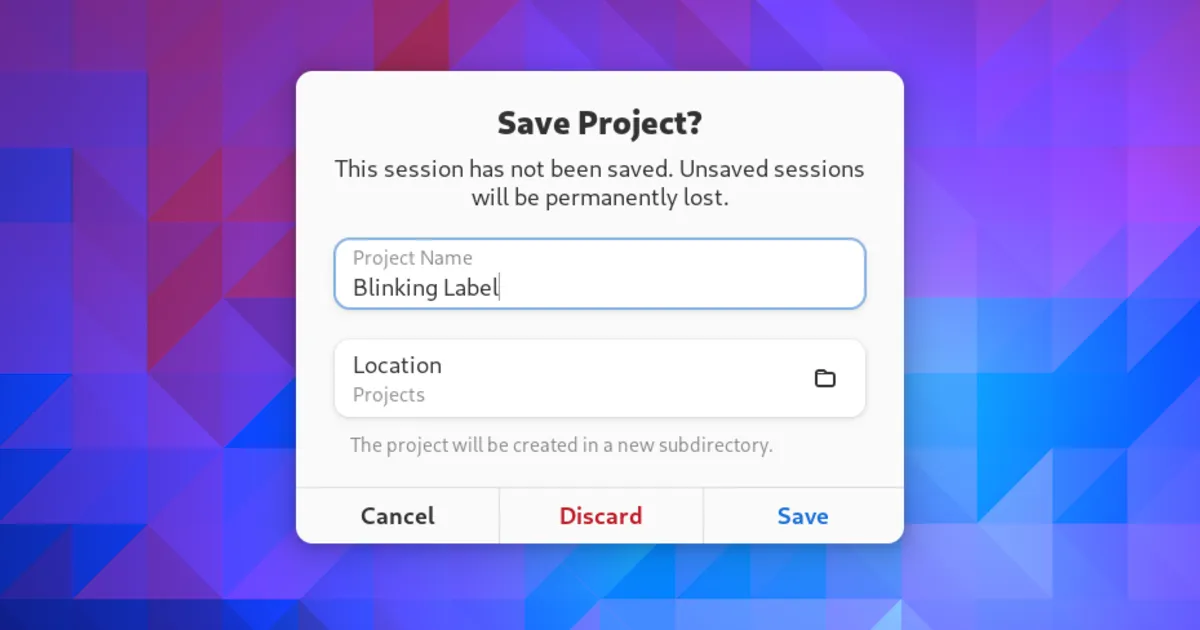This screenshot has height=630, width=1200.
Task: Select the Location row title
Action: [397, 365]
